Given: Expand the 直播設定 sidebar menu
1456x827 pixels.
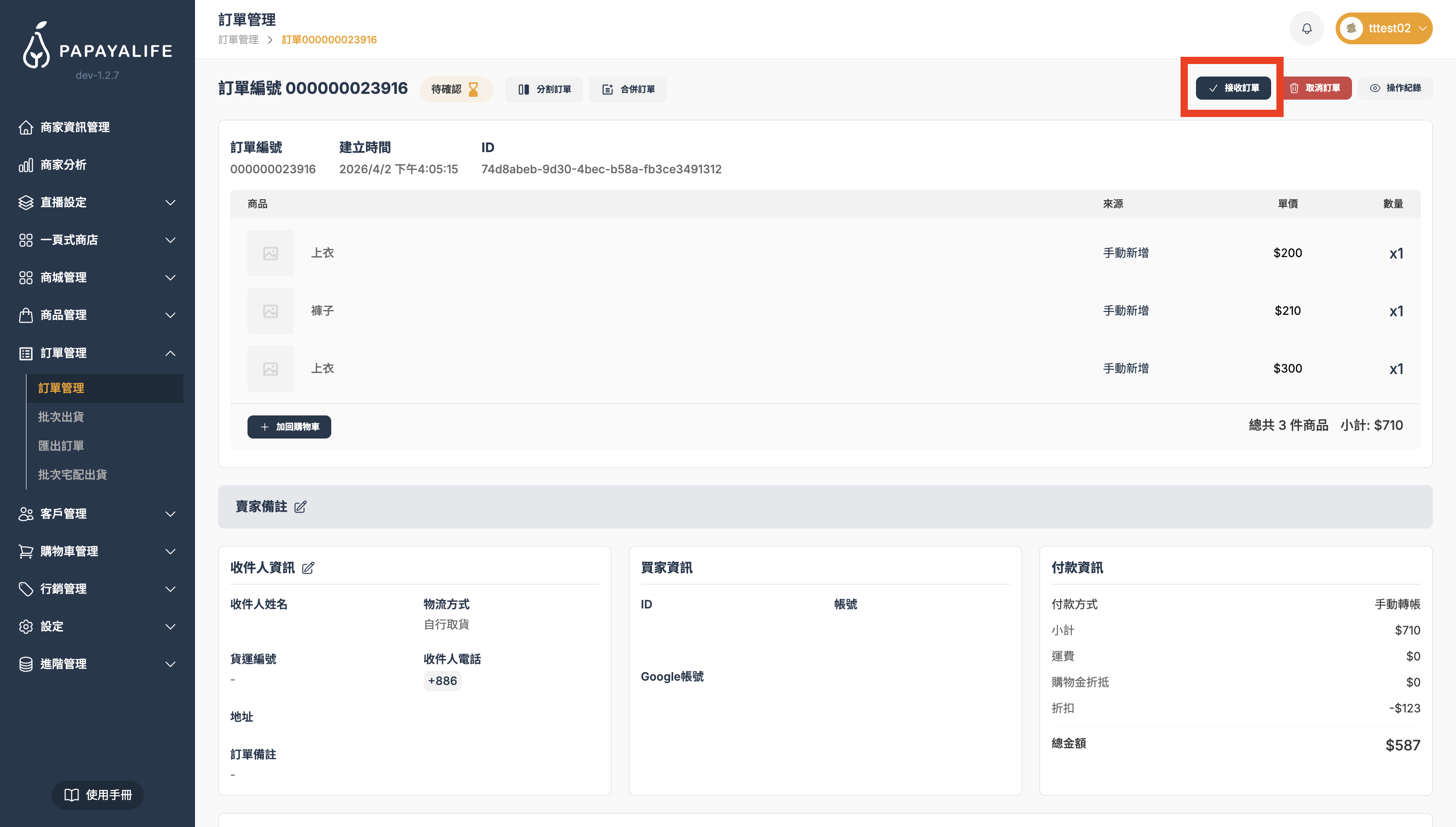Looking at the screenshot, I should point(97,202).
